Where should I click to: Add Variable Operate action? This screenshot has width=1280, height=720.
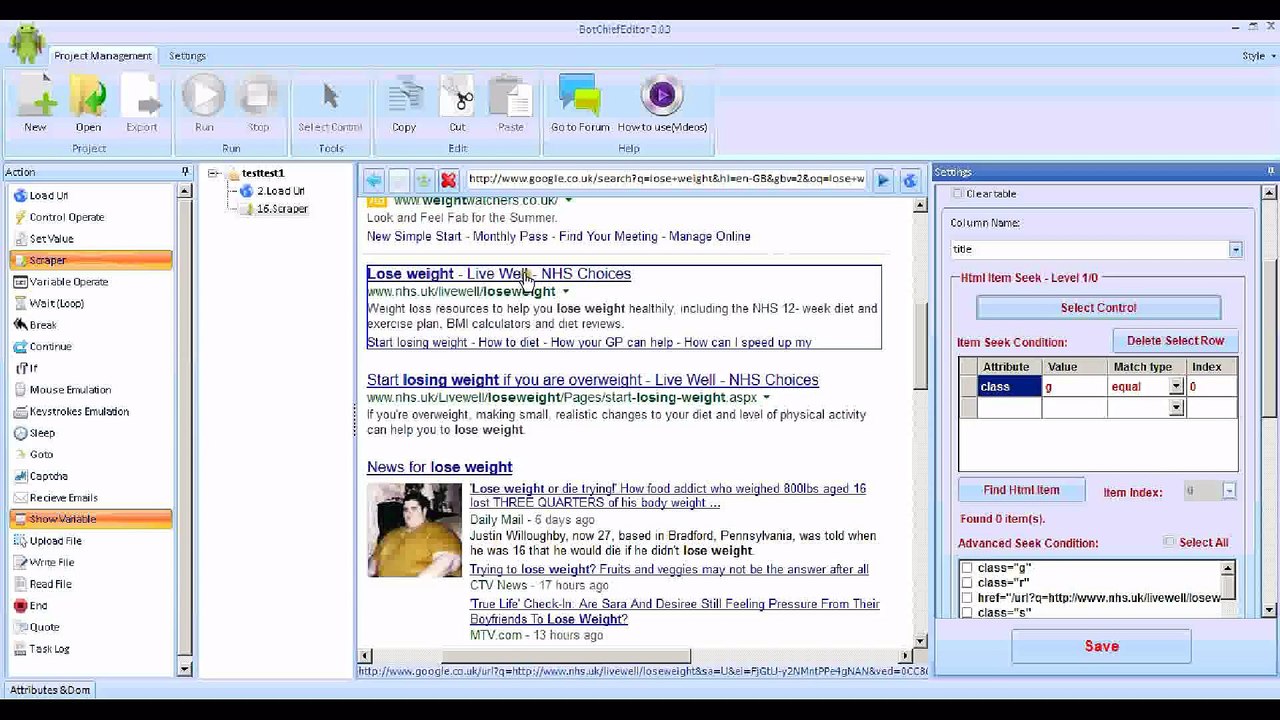click(x=90, y=282)
